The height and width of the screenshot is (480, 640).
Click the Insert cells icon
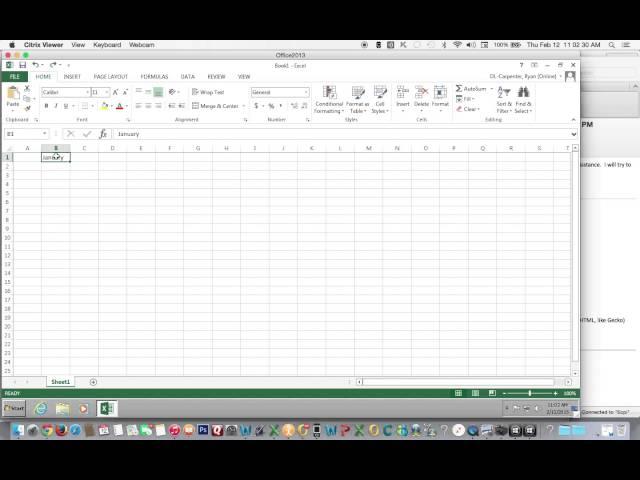pyautogui.click(x=403, y=92)
